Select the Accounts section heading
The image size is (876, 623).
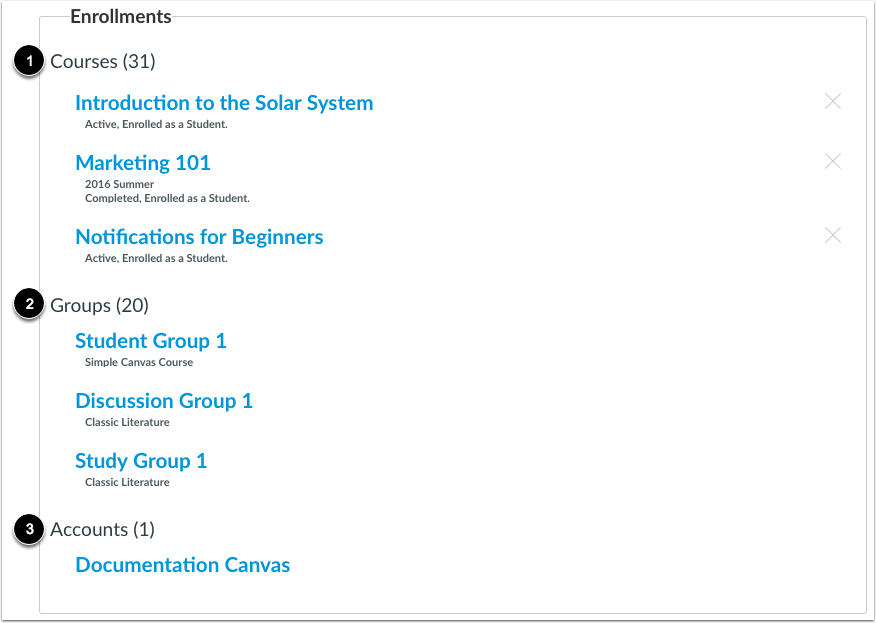click(102, 529)
